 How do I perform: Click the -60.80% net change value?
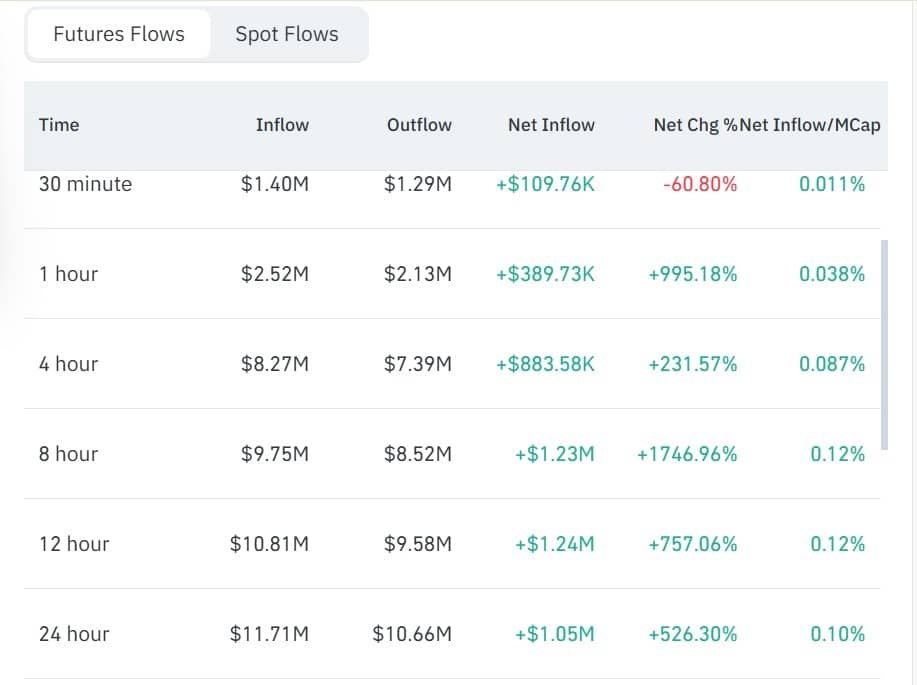coord(700,184)
